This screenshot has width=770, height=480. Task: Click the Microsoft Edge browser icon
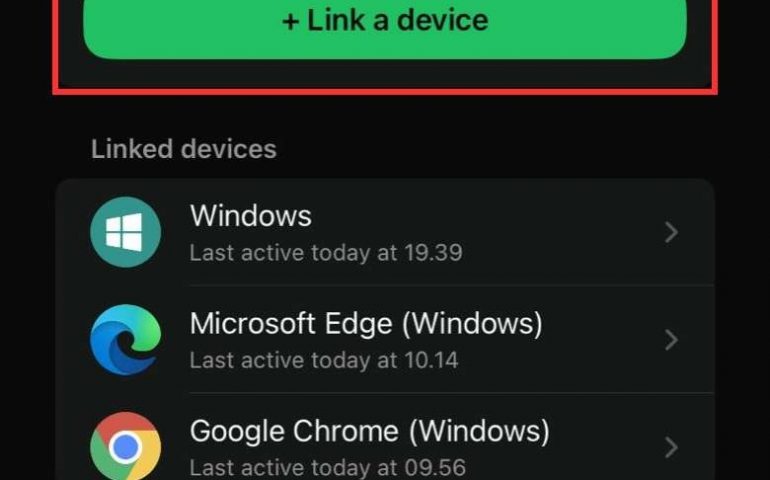point(126,339)
